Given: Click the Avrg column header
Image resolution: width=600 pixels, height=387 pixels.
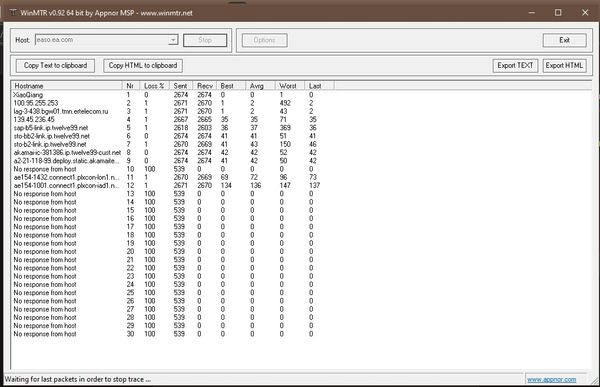Looking at the screenshot, I should [x=260, y=86].
